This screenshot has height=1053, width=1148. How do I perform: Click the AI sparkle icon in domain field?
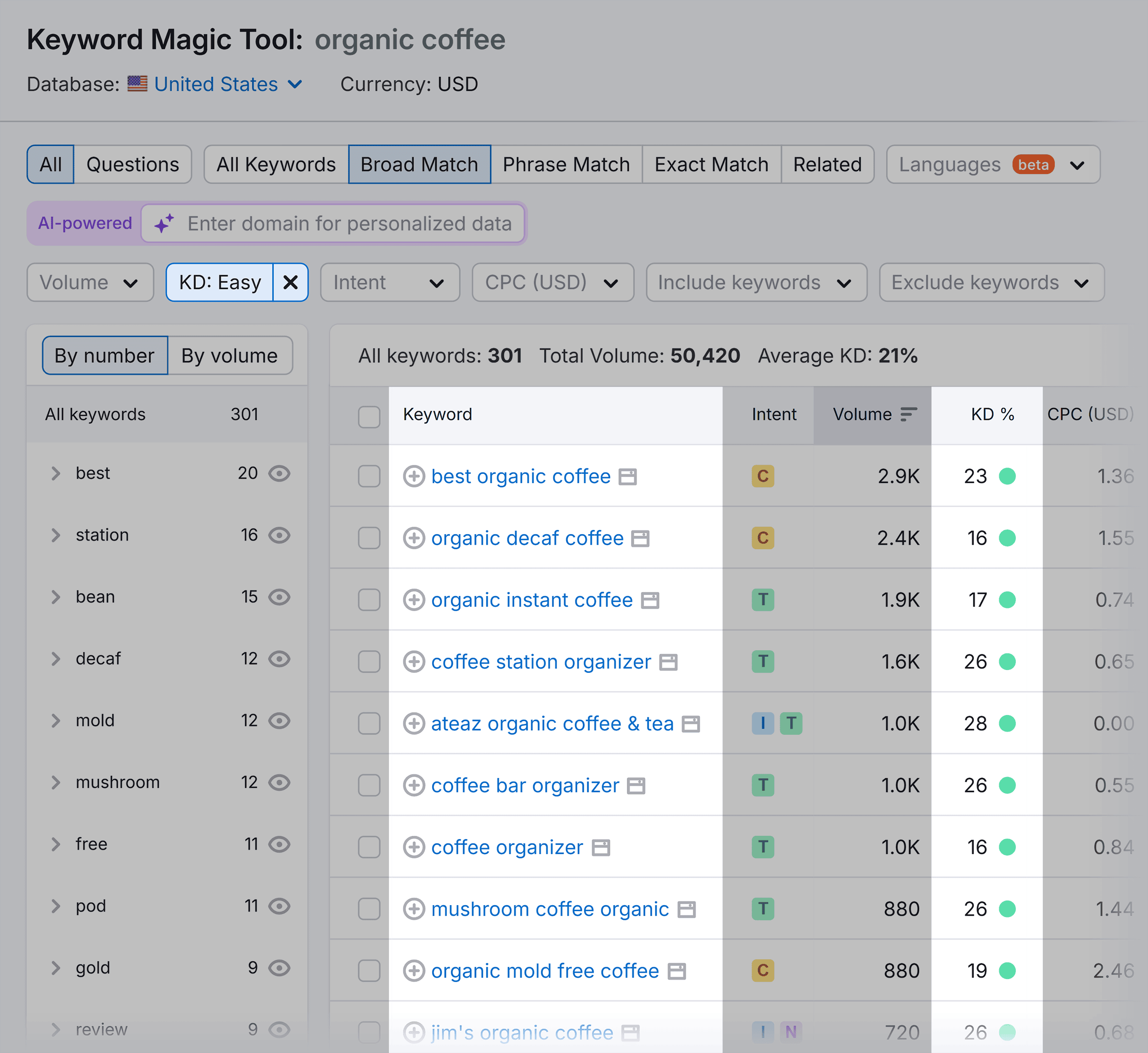(164, 223)
